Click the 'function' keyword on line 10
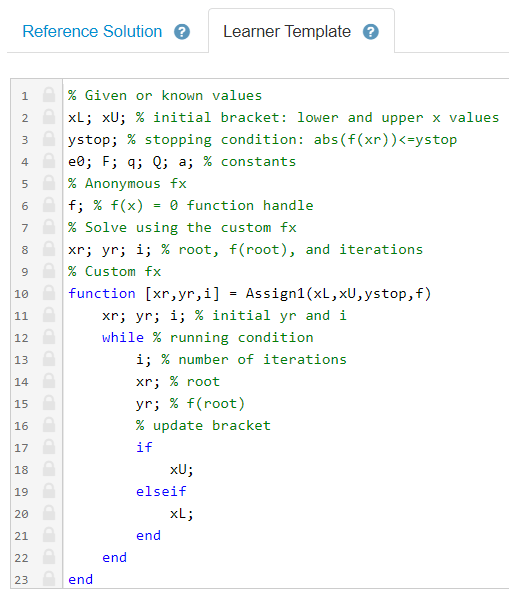 click(x=102, y=293)
